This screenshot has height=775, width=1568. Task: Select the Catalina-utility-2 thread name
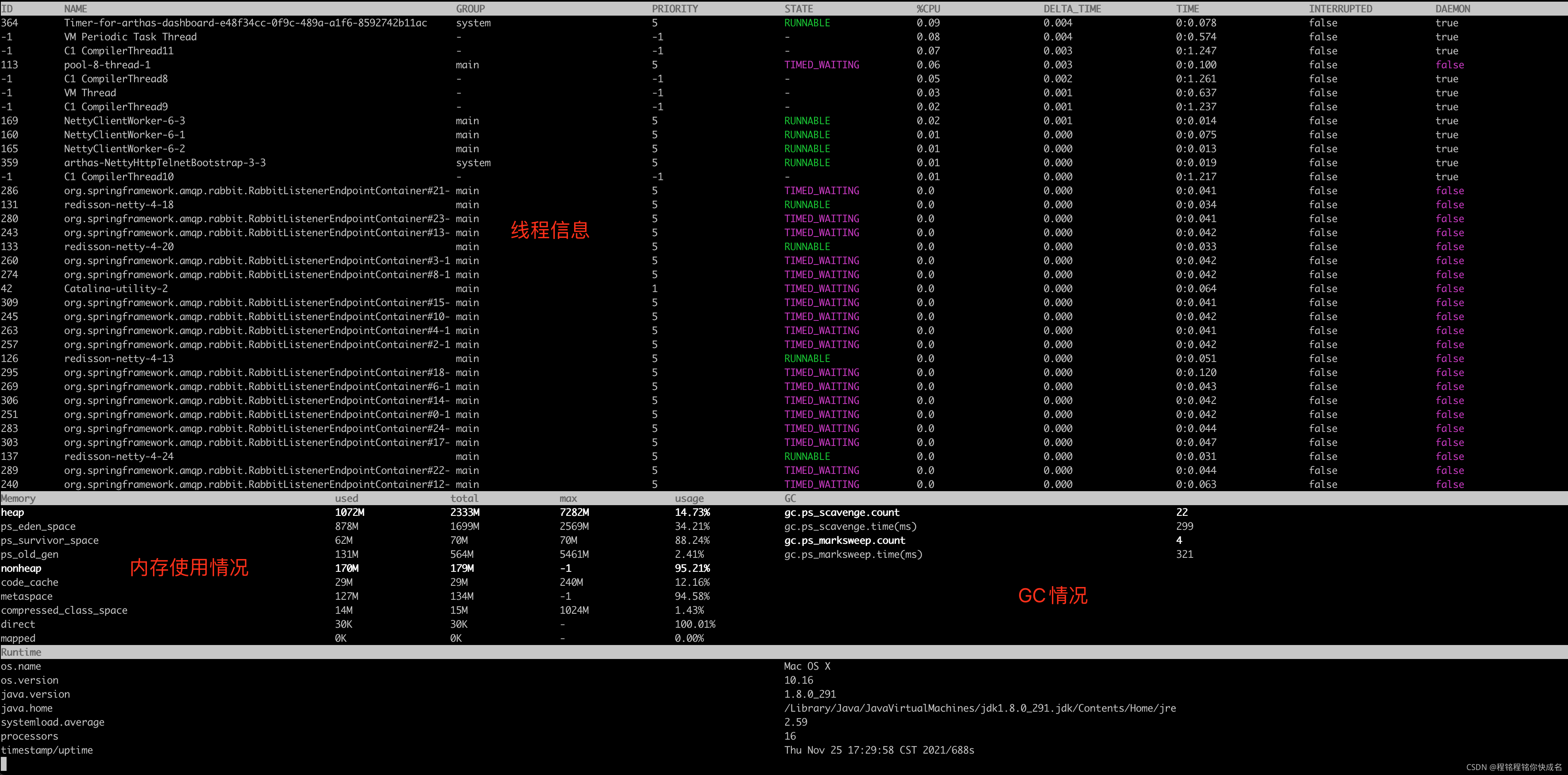click(116, 288)
